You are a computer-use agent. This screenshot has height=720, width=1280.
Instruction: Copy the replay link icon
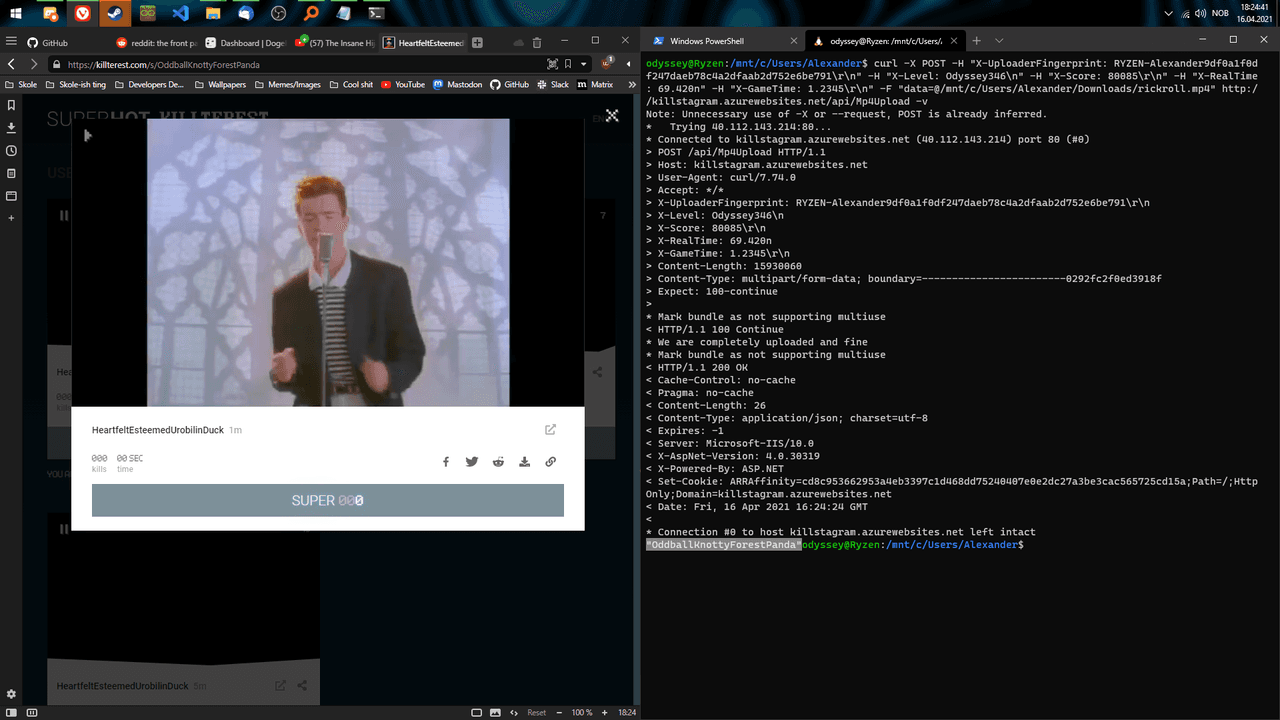click(550, 462)
